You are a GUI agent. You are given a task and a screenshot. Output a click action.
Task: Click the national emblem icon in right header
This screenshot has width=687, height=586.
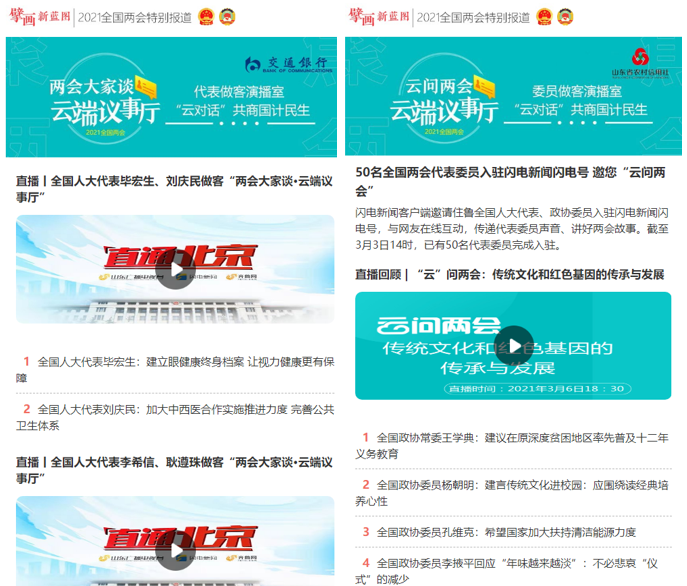click(544, 17)
